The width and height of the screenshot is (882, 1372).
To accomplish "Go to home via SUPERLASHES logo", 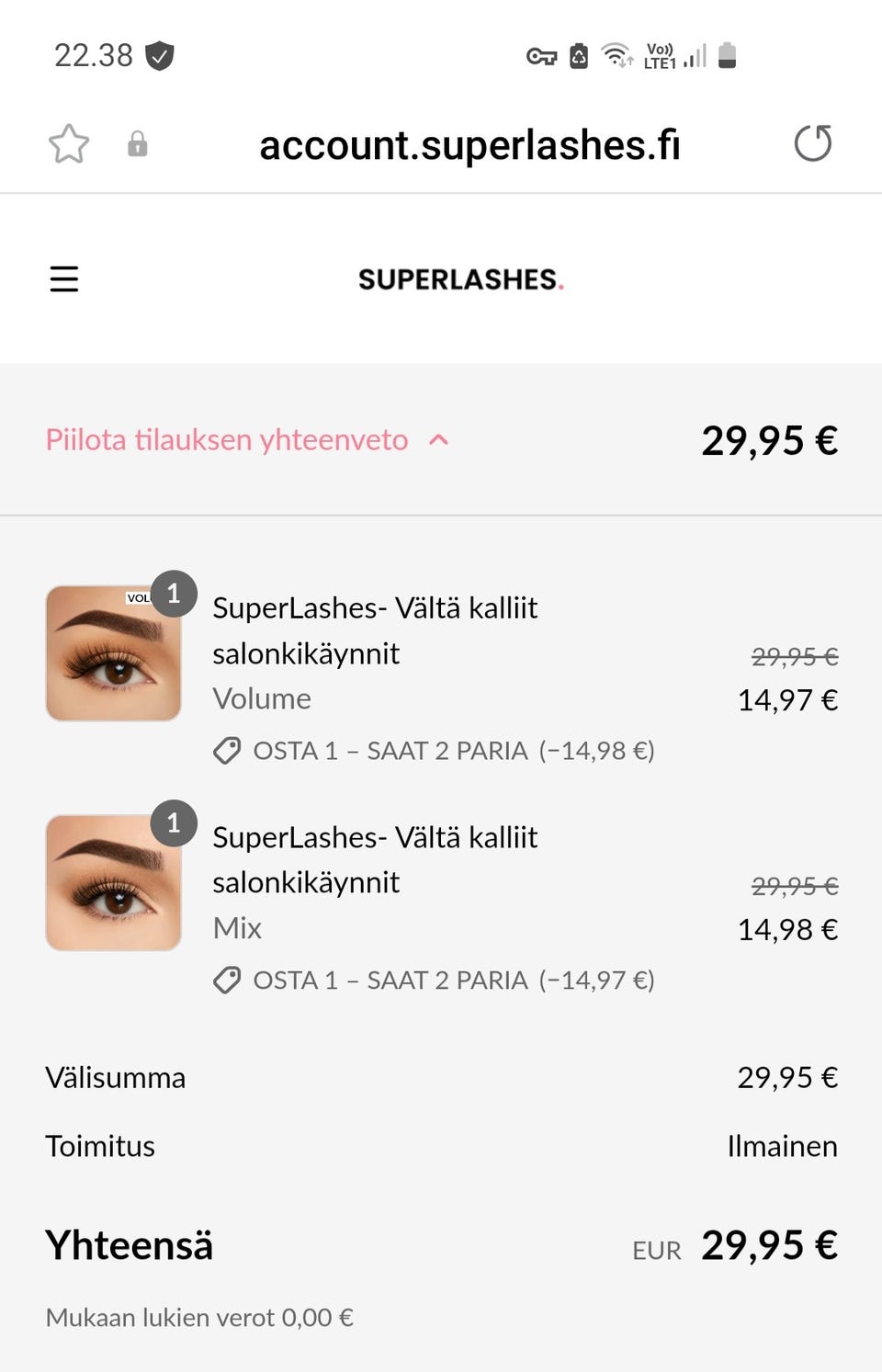I will [460, 279].
